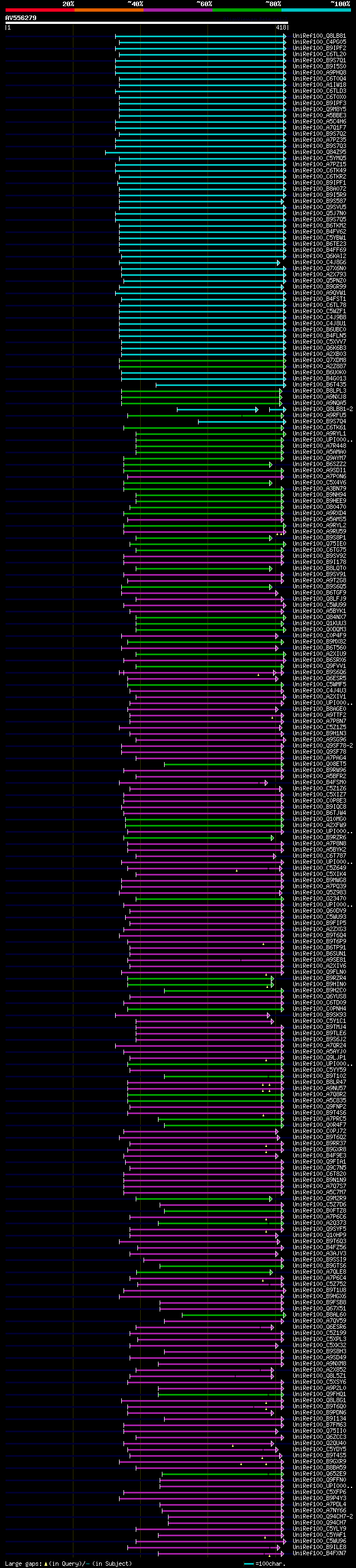
Task: Select the UniRef100_Q6ESR5 label
Action: click(319, 679)
